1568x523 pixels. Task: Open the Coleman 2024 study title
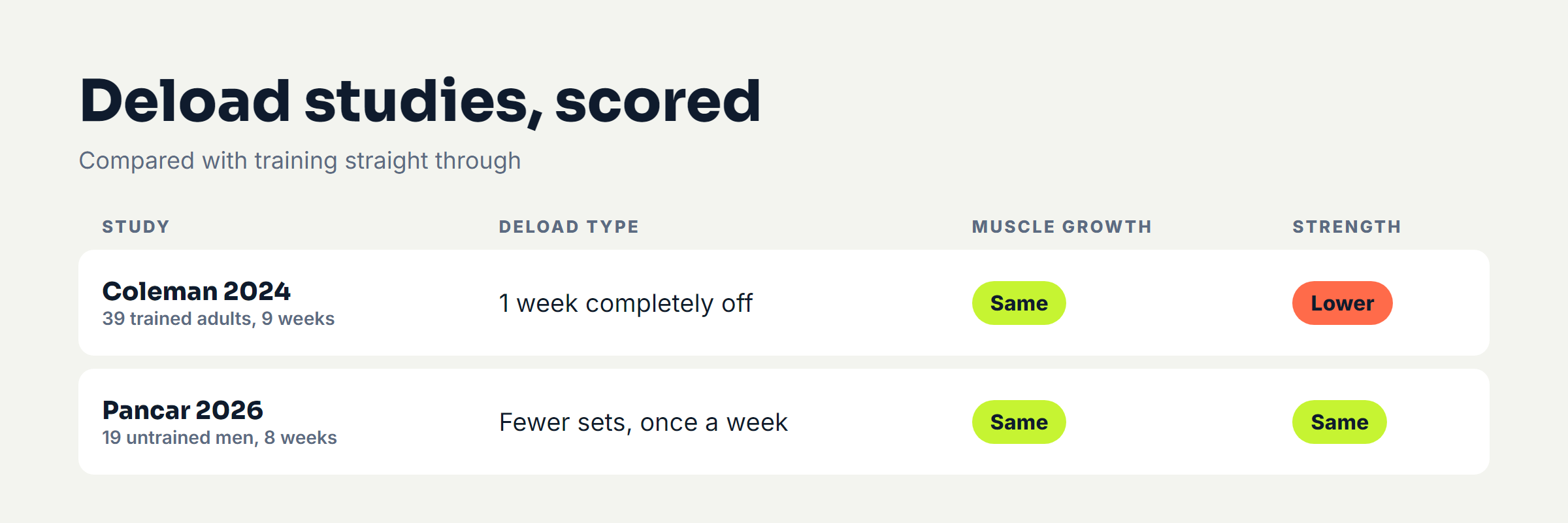tap(196, 291)
